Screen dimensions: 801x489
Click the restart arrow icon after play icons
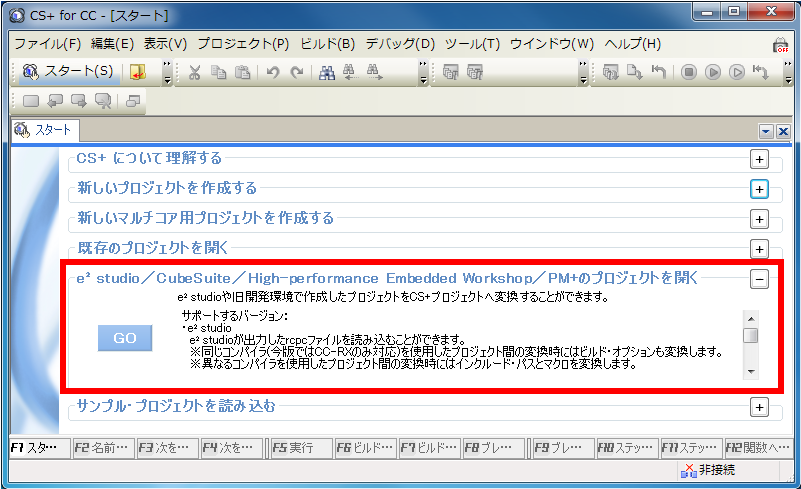[x=761, y=73]
